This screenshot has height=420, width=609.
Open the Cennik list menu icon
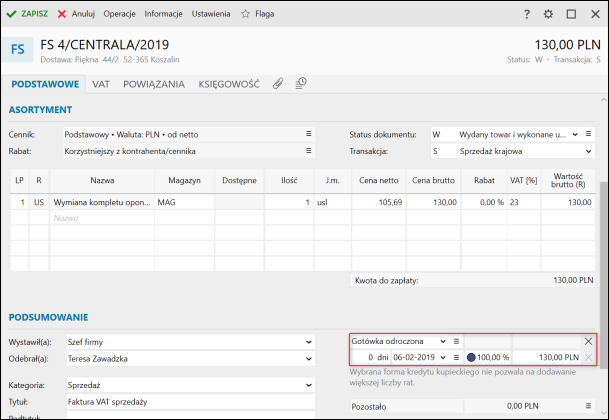[x=308, y=134]
